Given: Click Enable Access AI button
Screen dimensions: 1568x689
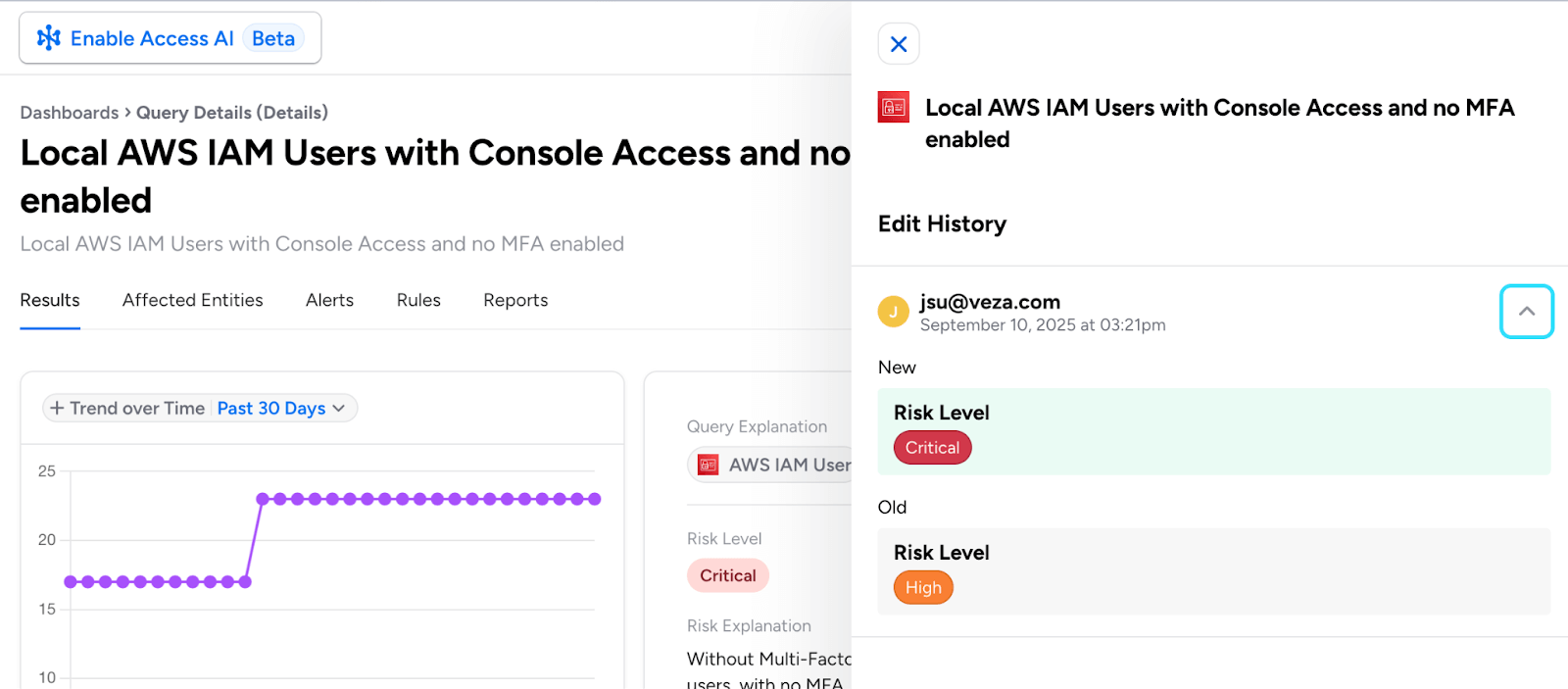Looking at the screenshot, I should 171,38.
